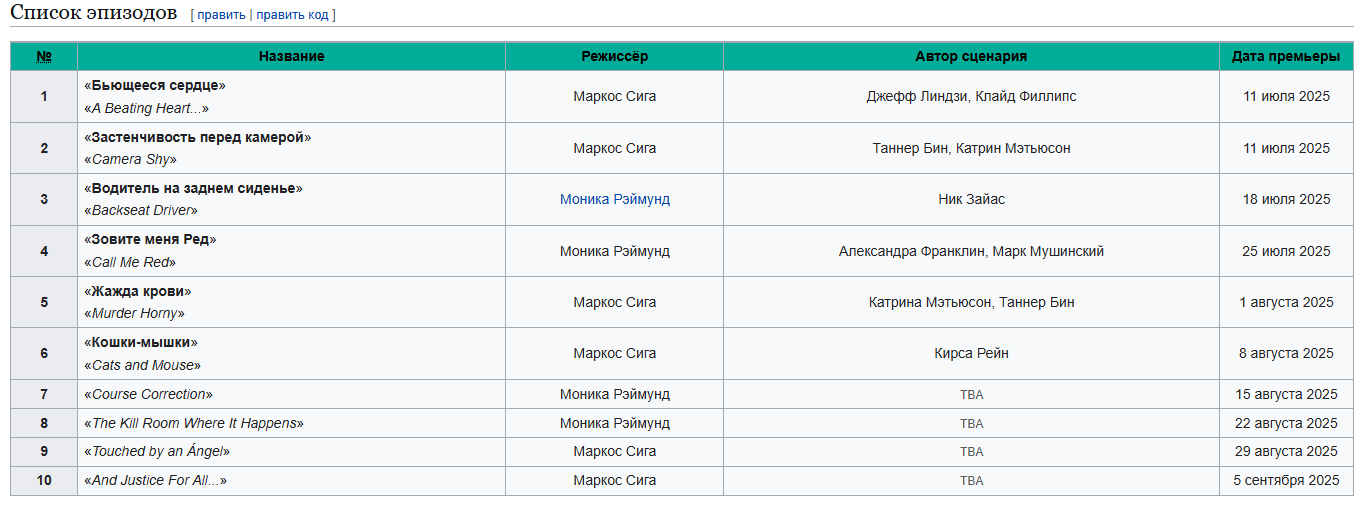Click the "Автор сценария" column header
Screen dimensions: 1354x512
(971, 56)
